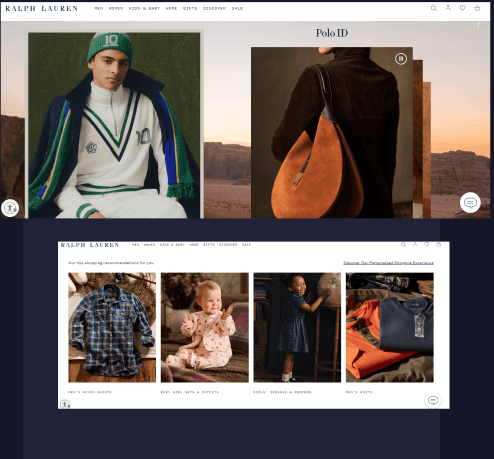
Task: Open Men menu in the top header
Action: pyautogui.click(x=99, y=8)
